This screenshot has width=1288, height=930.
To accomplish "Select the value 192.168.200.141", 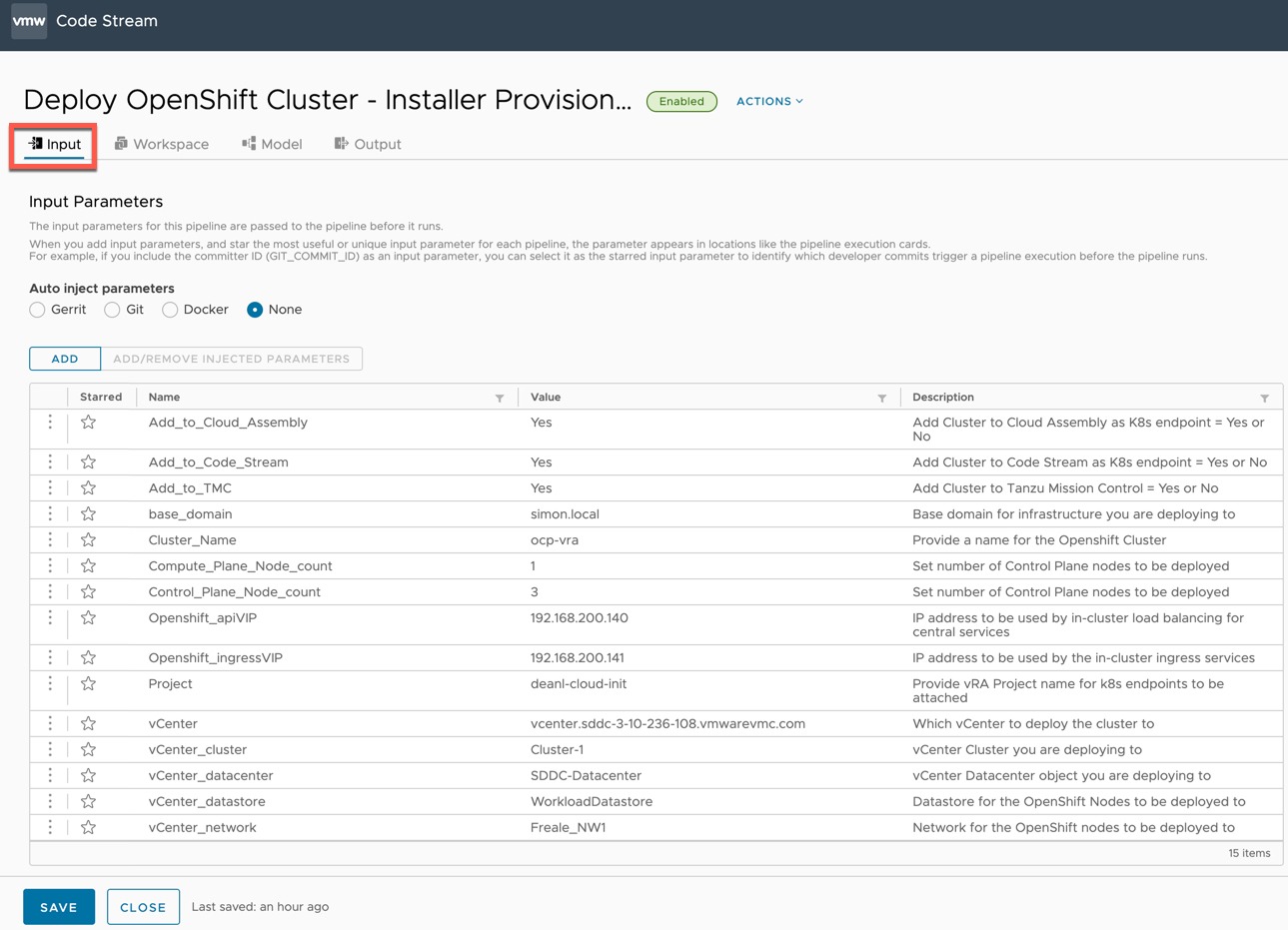I will coord(578,658).
